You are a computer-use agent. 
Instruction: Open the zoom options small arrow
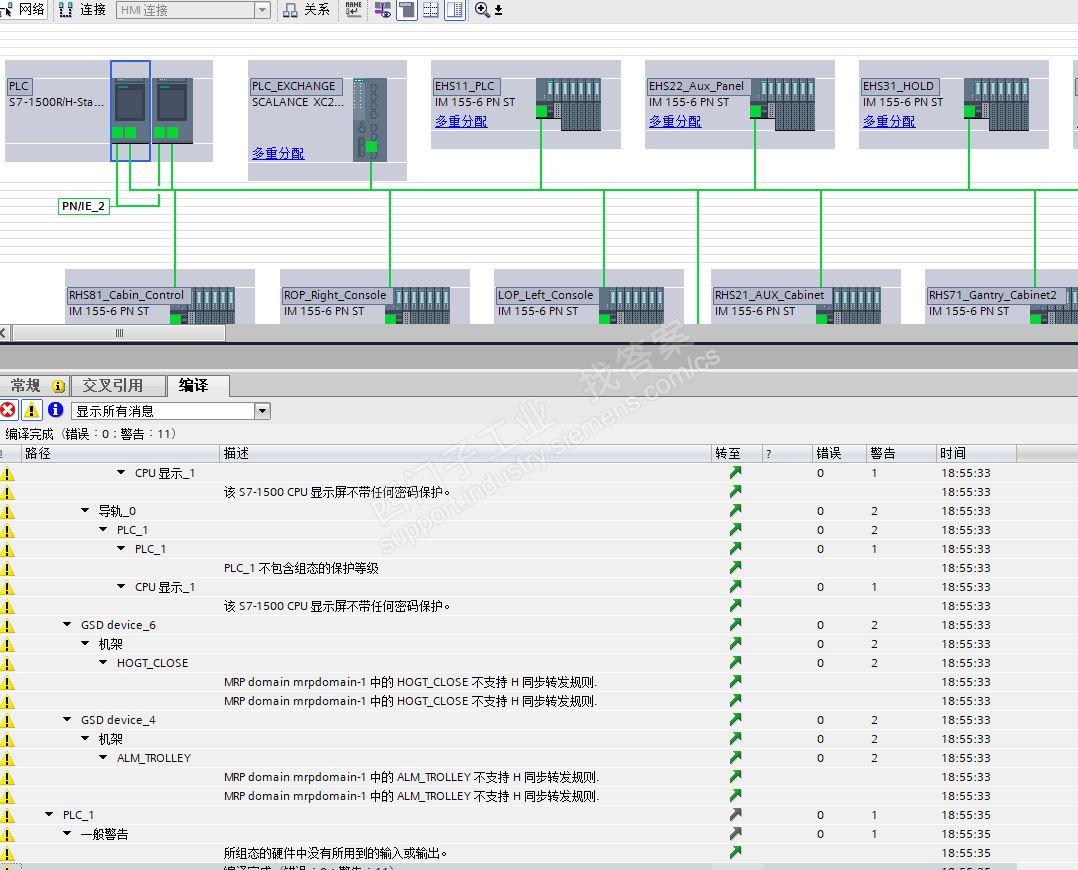point(498,10)
